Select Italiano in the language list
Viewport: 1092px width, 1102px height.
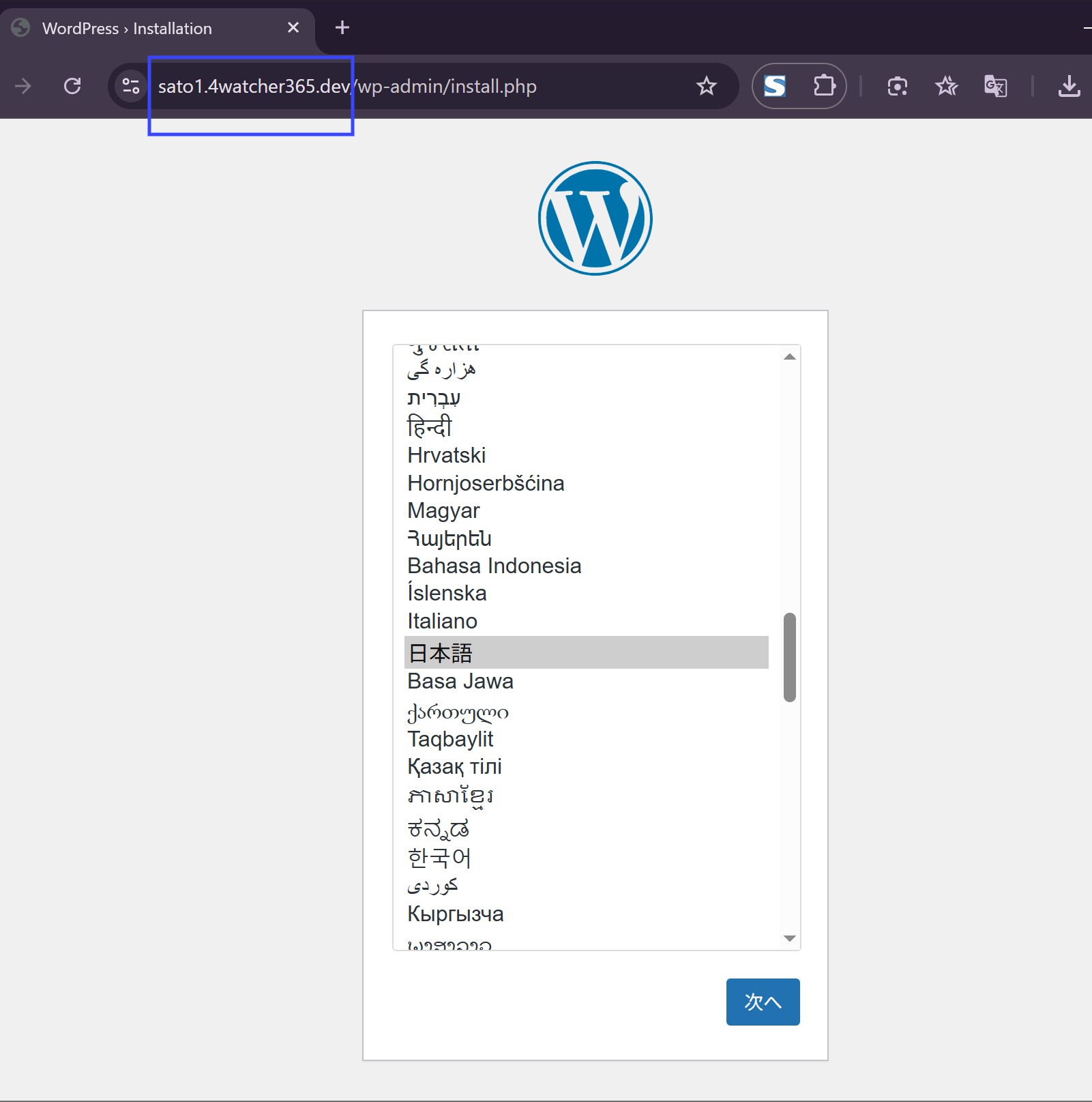(587, 621)
